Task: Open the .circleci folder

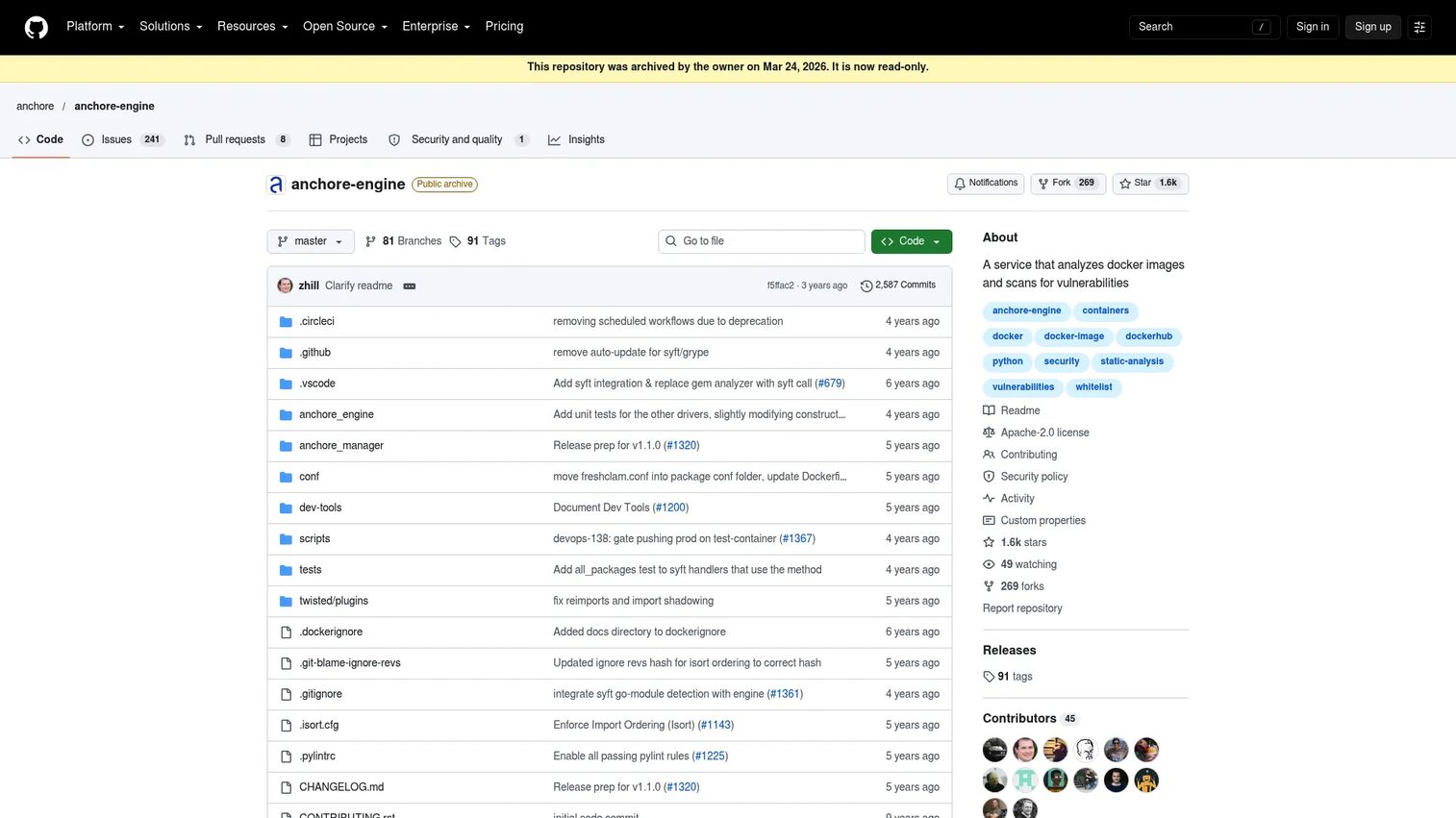Action: 316,322
